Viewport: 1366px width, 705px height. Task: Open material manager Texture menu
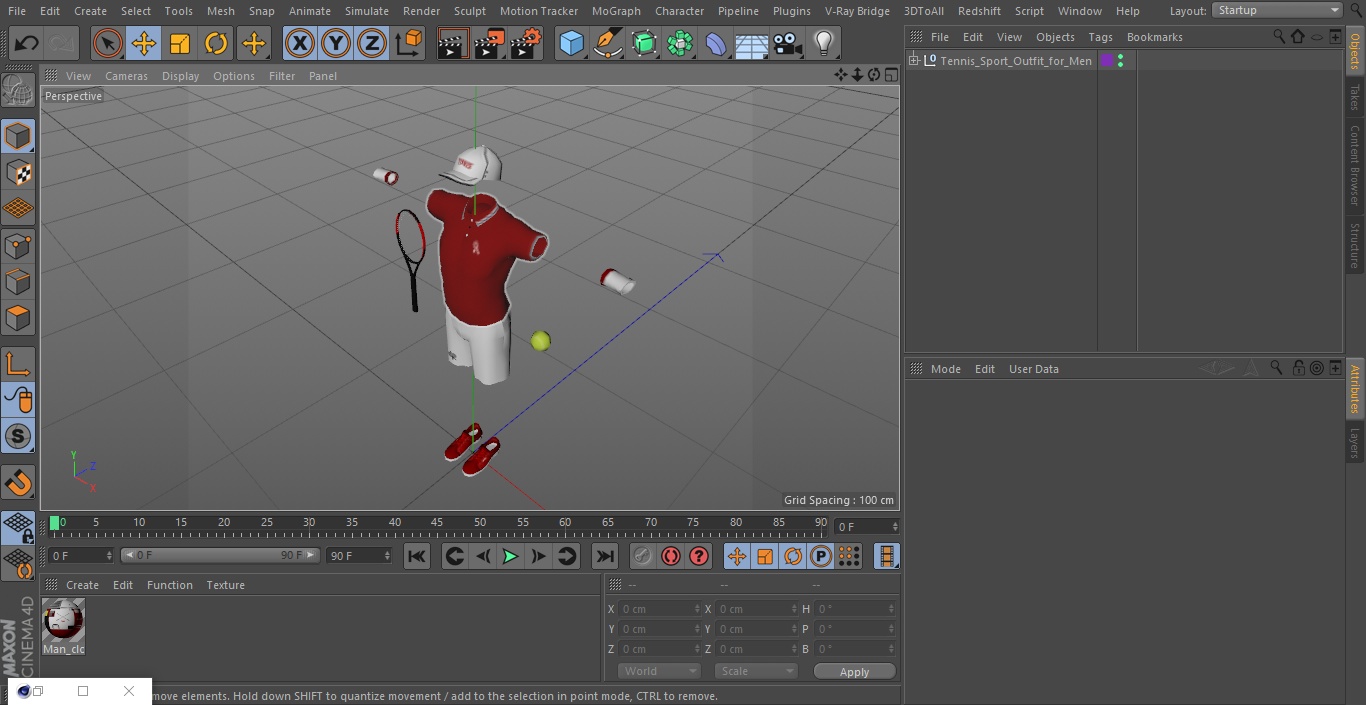tap(226, 585)
